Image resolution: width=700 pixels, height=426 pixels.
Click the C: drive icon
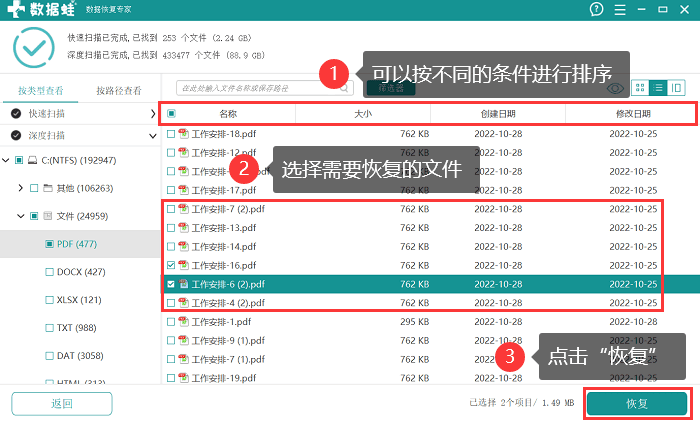pos(33,160)
